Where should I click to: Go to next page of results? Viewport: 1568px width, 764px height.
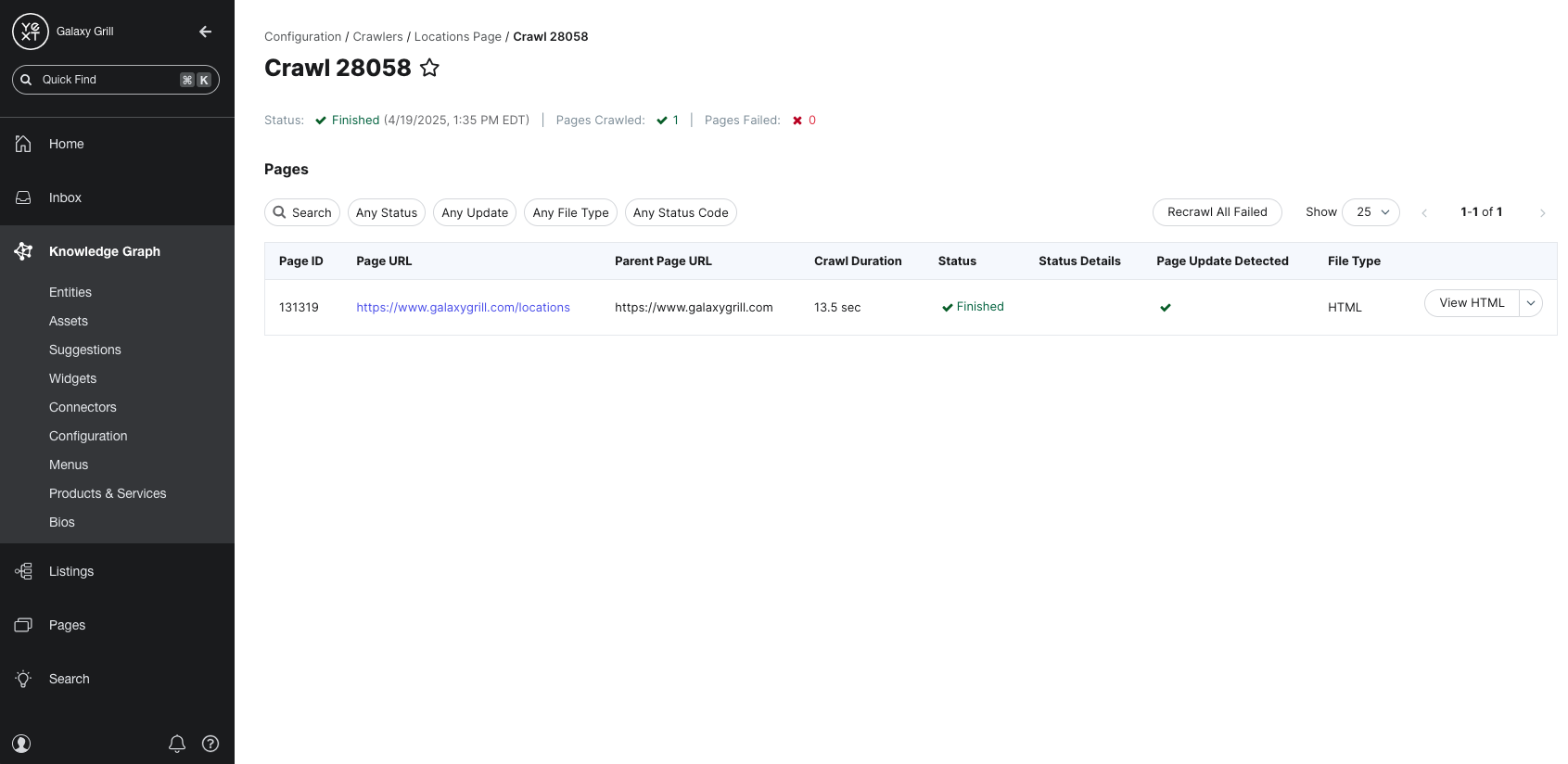tap(1542, 212)
